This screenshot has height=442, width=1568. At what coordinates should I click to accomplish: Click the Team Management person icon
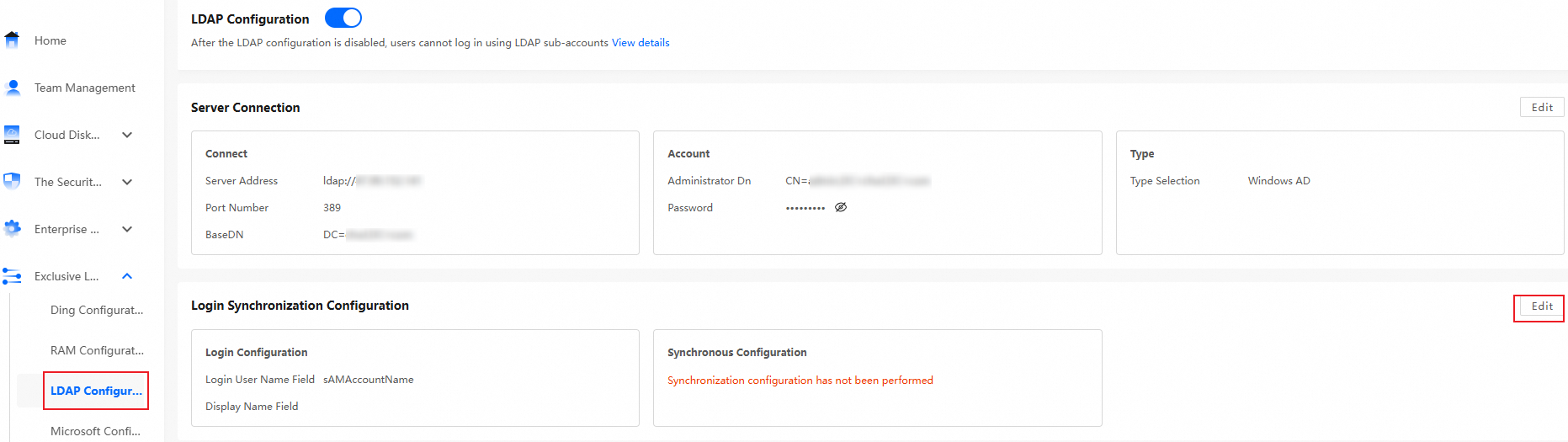tap(13, 88)
